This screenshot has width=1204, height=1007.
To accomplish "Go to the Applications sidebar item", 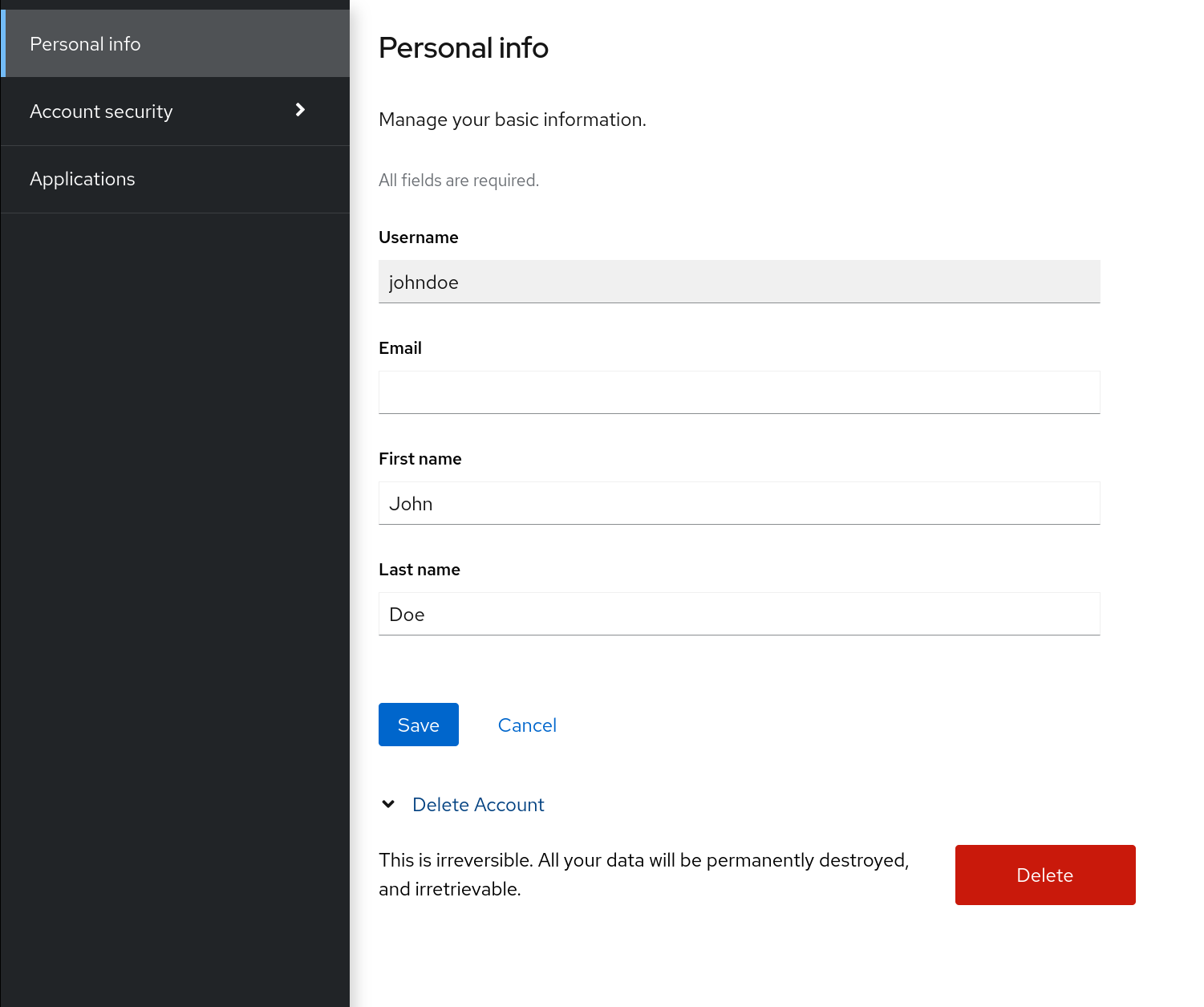I will point(83,179).
